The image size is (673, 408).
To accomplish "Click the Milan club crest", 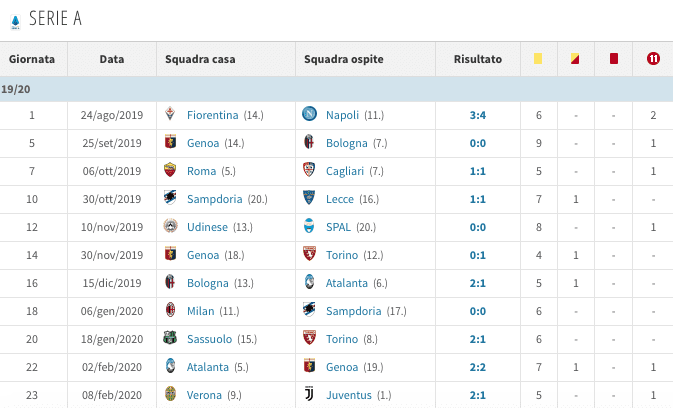I will [170, 310].
